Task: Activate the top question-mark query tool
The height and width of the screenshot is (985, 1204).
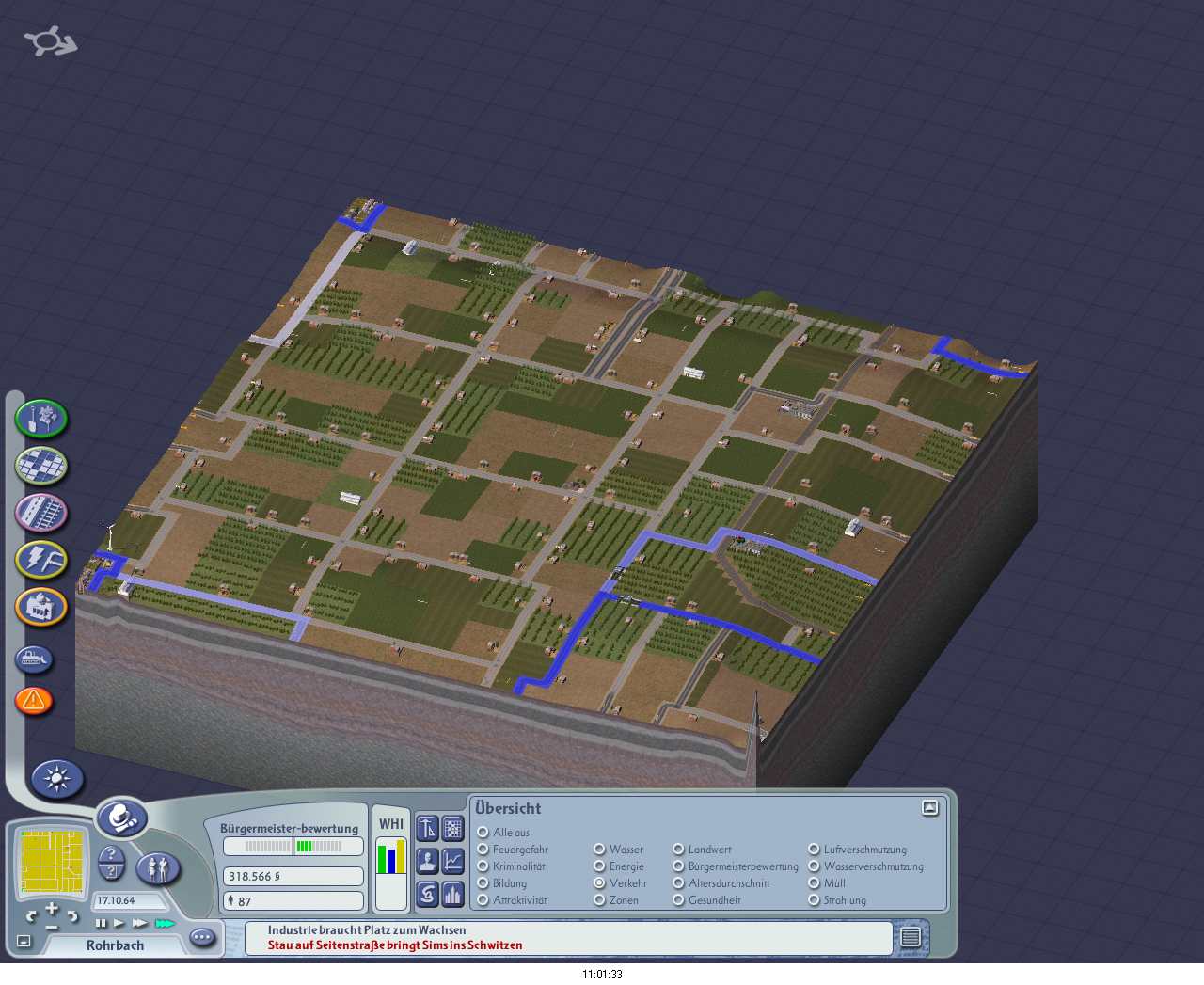Action: click(x=111, y=854)
